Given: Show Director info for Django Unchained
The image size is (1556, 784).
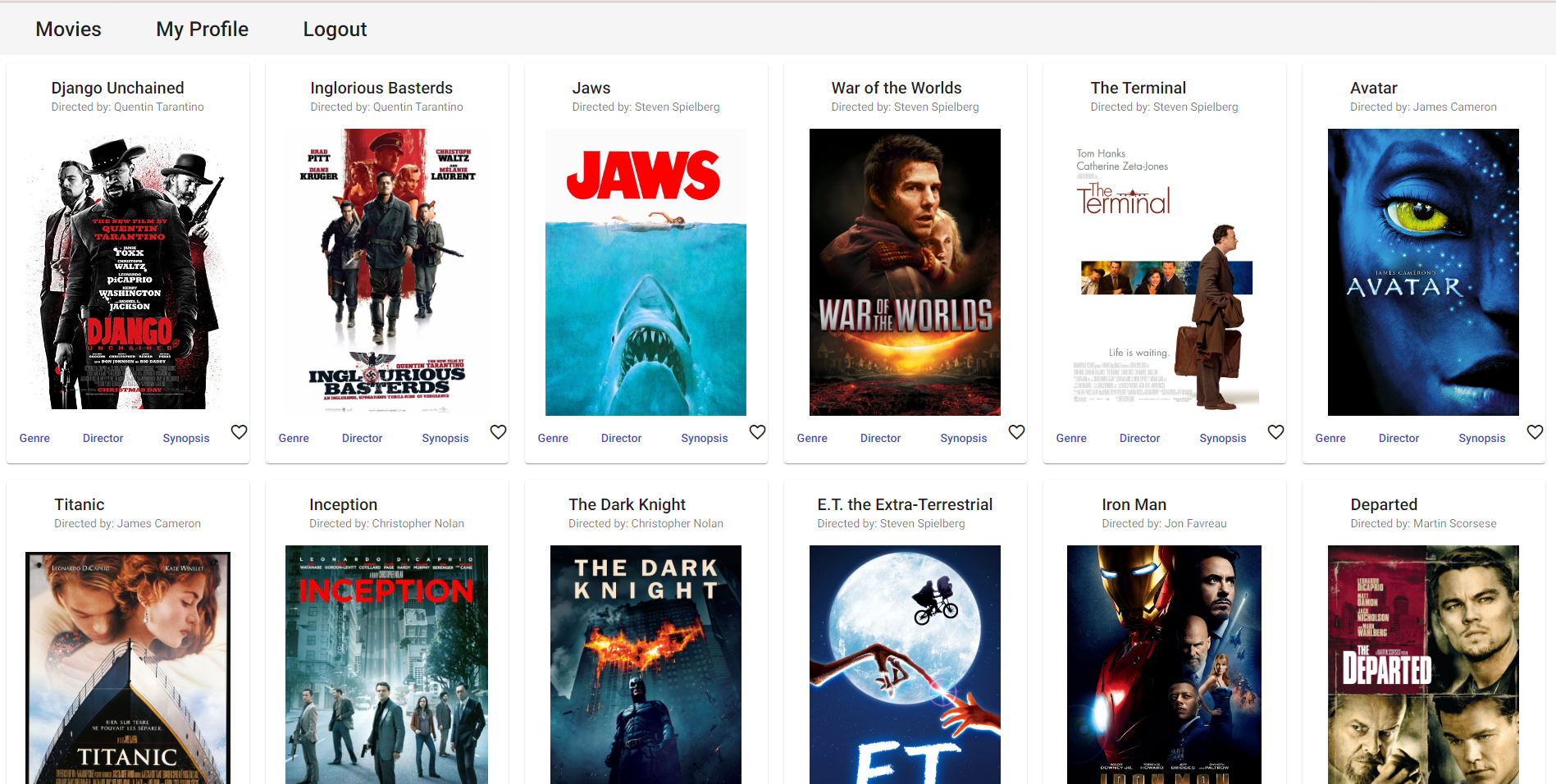Looking at the screenshot, I should click(x=103, y=438).
